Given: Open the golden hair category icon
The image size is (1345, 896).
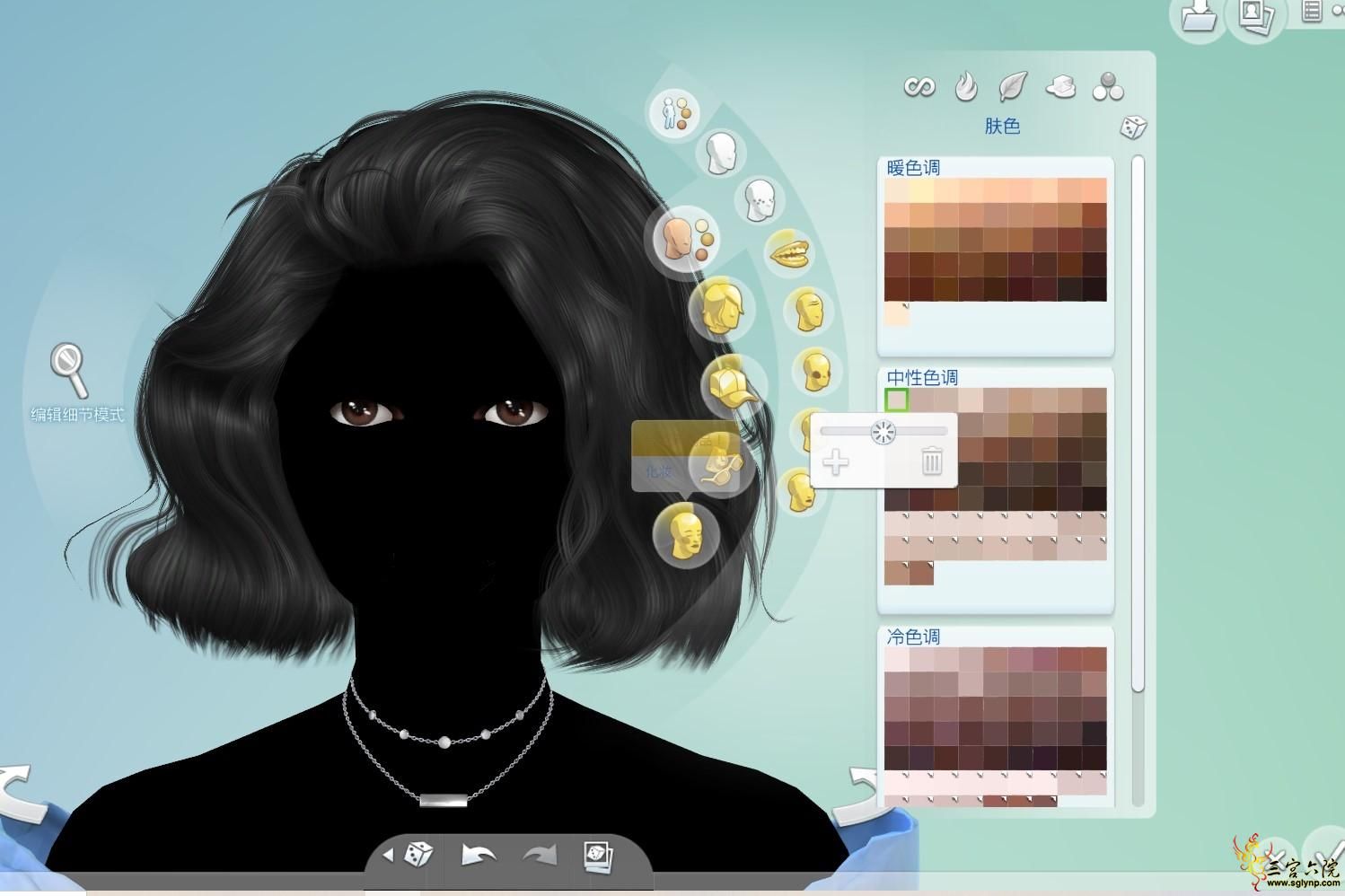Looking at the screenshot, I should point(724,307).
